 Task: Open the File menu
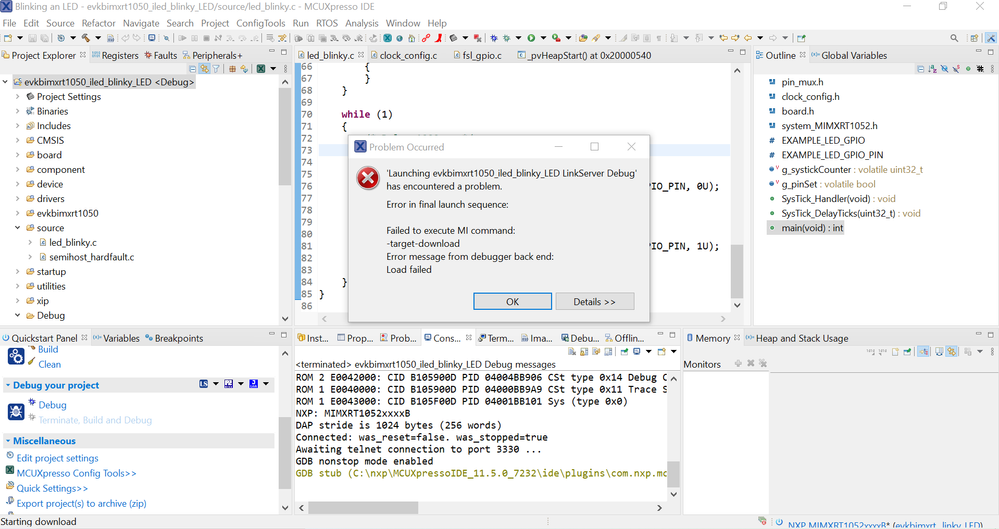10,23
